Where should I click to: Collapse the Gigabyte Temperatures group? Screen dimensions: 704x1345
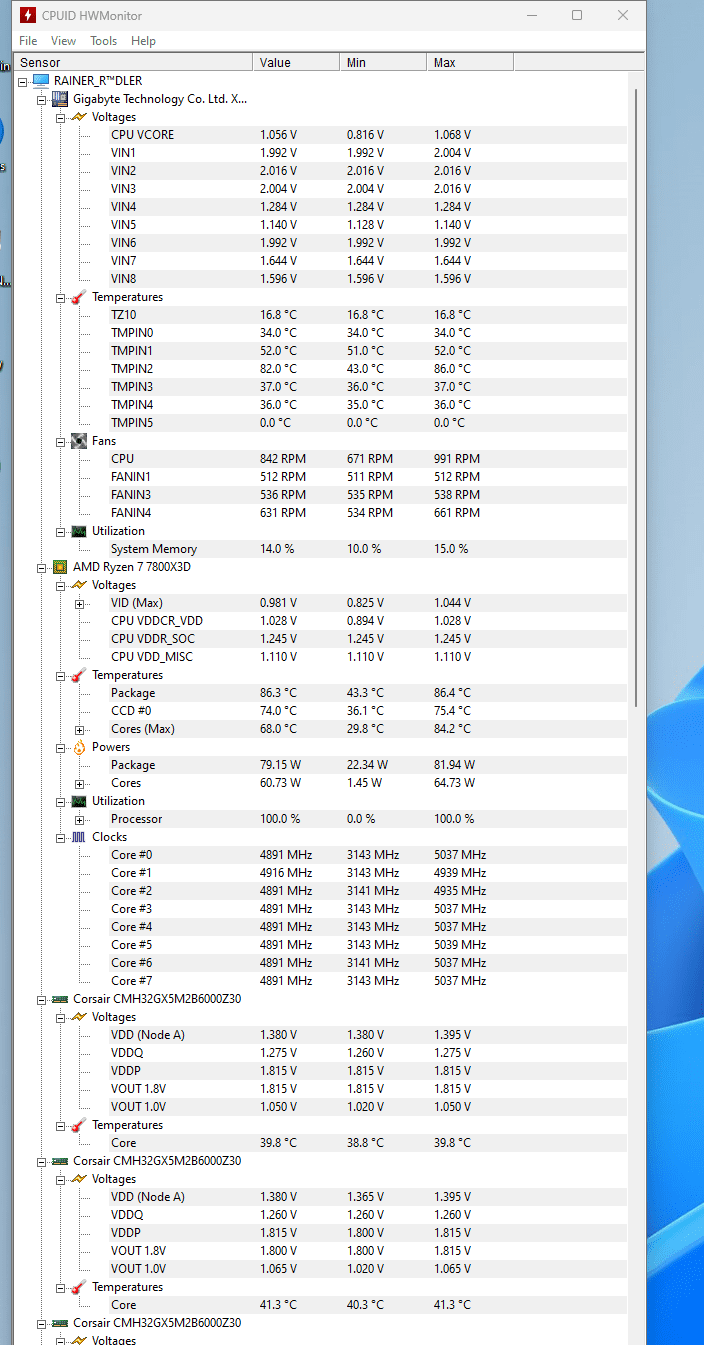61,297
